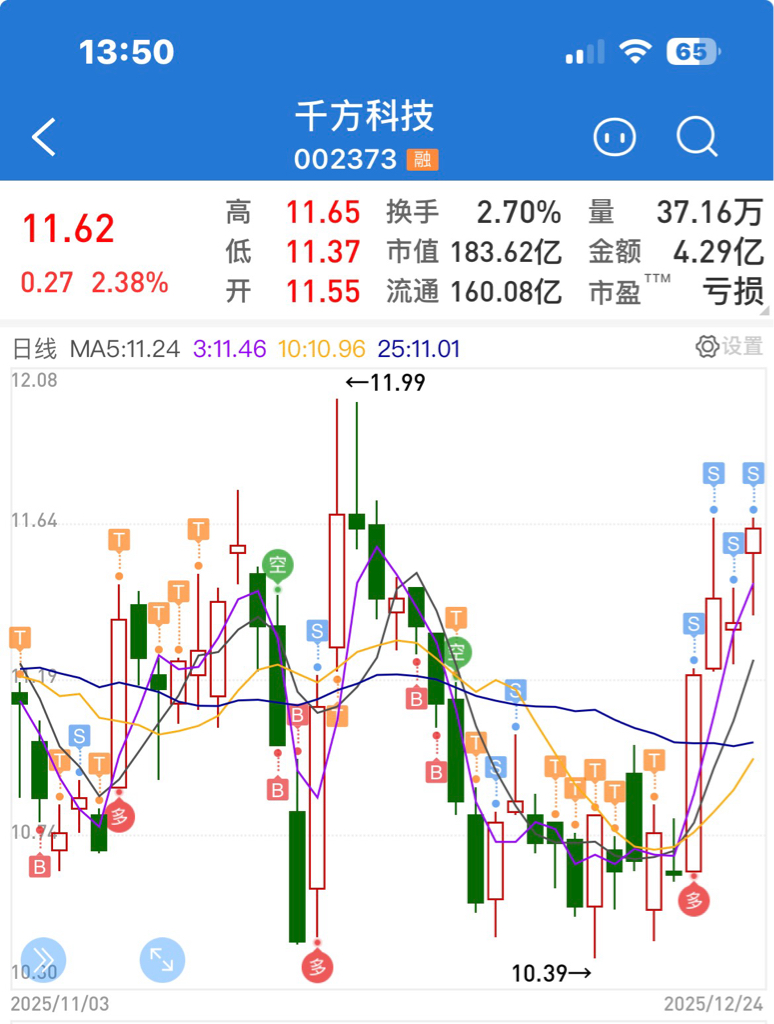Tap the blue 25:11.01 MA label
Screen dimensions: 774x1024
point(419,349)
